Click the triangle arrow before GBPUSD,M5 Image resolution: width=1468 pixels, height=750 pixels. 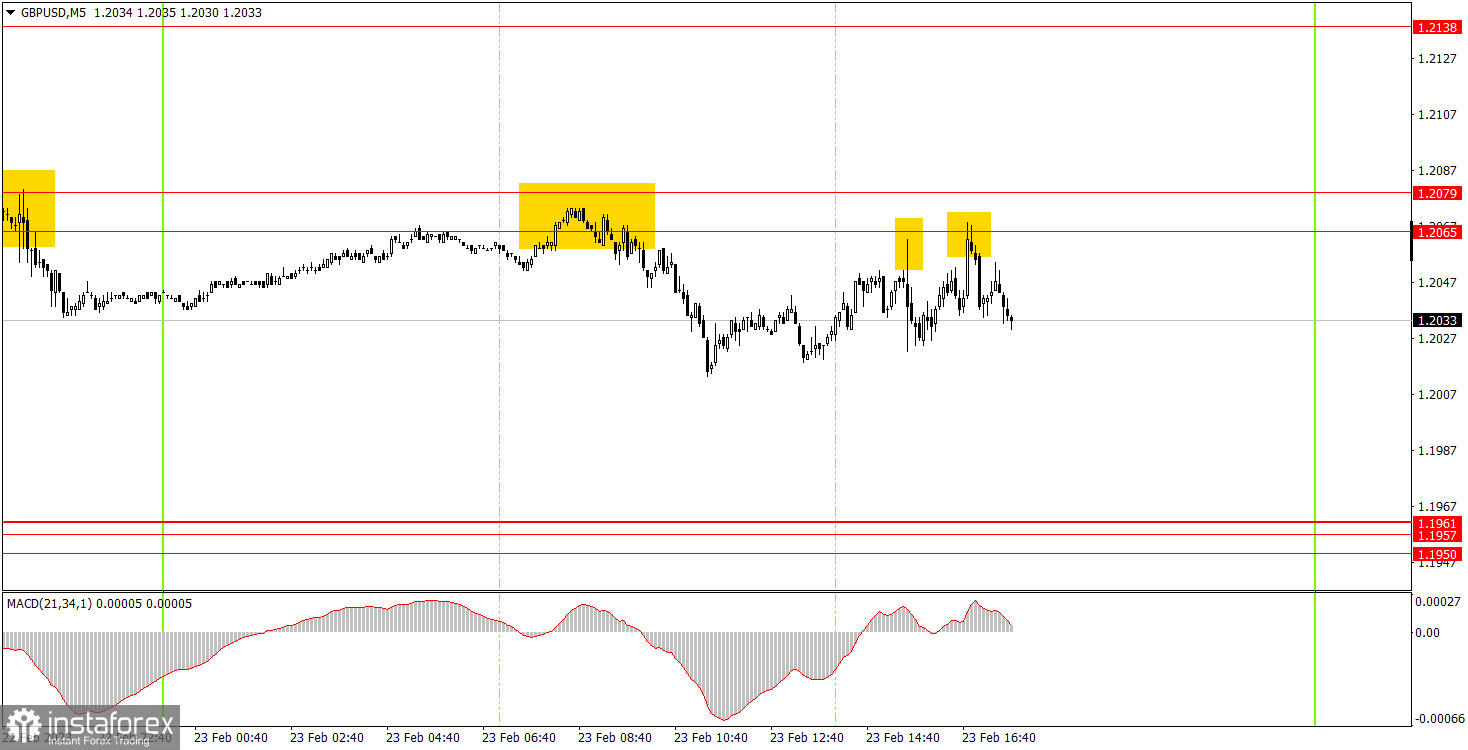[x=11, y=14]
